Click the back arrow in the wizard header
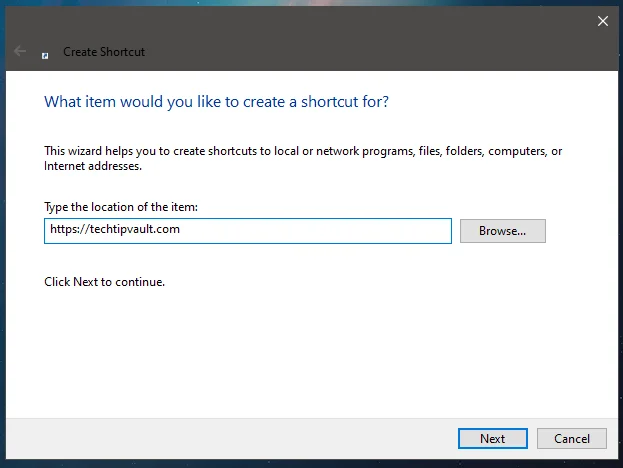Image resolution: width=623 pixels, height=468 pixels. click(x=20, y=51)
